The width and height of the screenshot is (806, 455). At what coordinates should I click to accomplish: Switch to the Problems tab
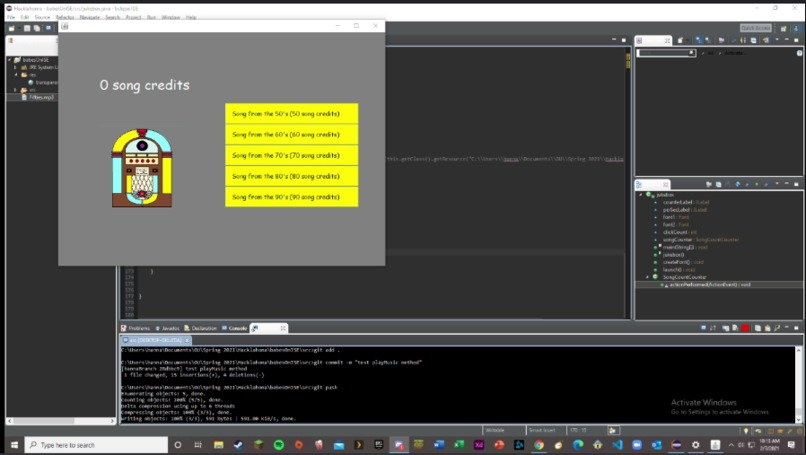(x=136, y=328)
